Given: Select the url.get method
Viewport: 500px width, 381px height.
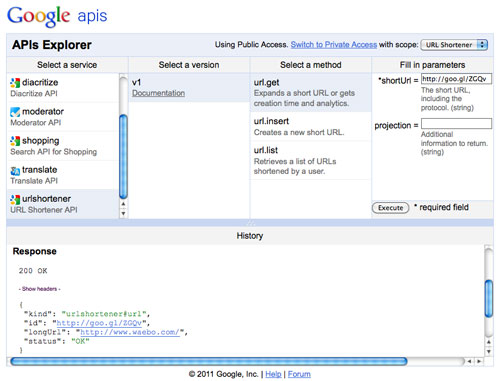Looking at the screenshot, I should 311,92.
